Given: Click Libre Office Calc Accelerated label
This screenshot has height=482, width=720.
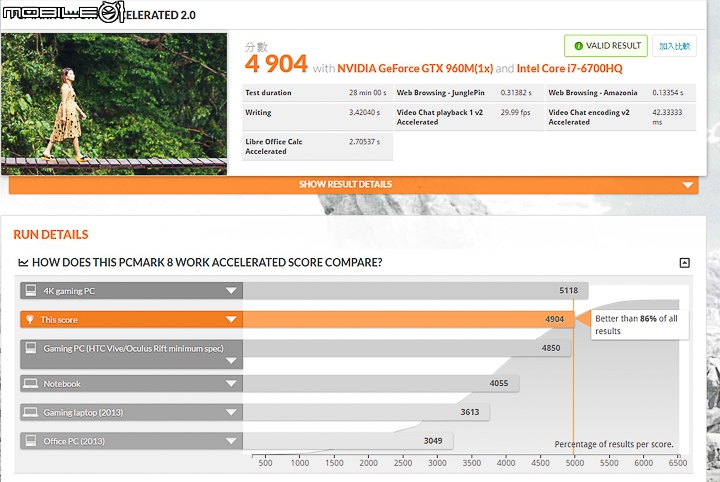Looking at the screenshot, I should point(274,146).
